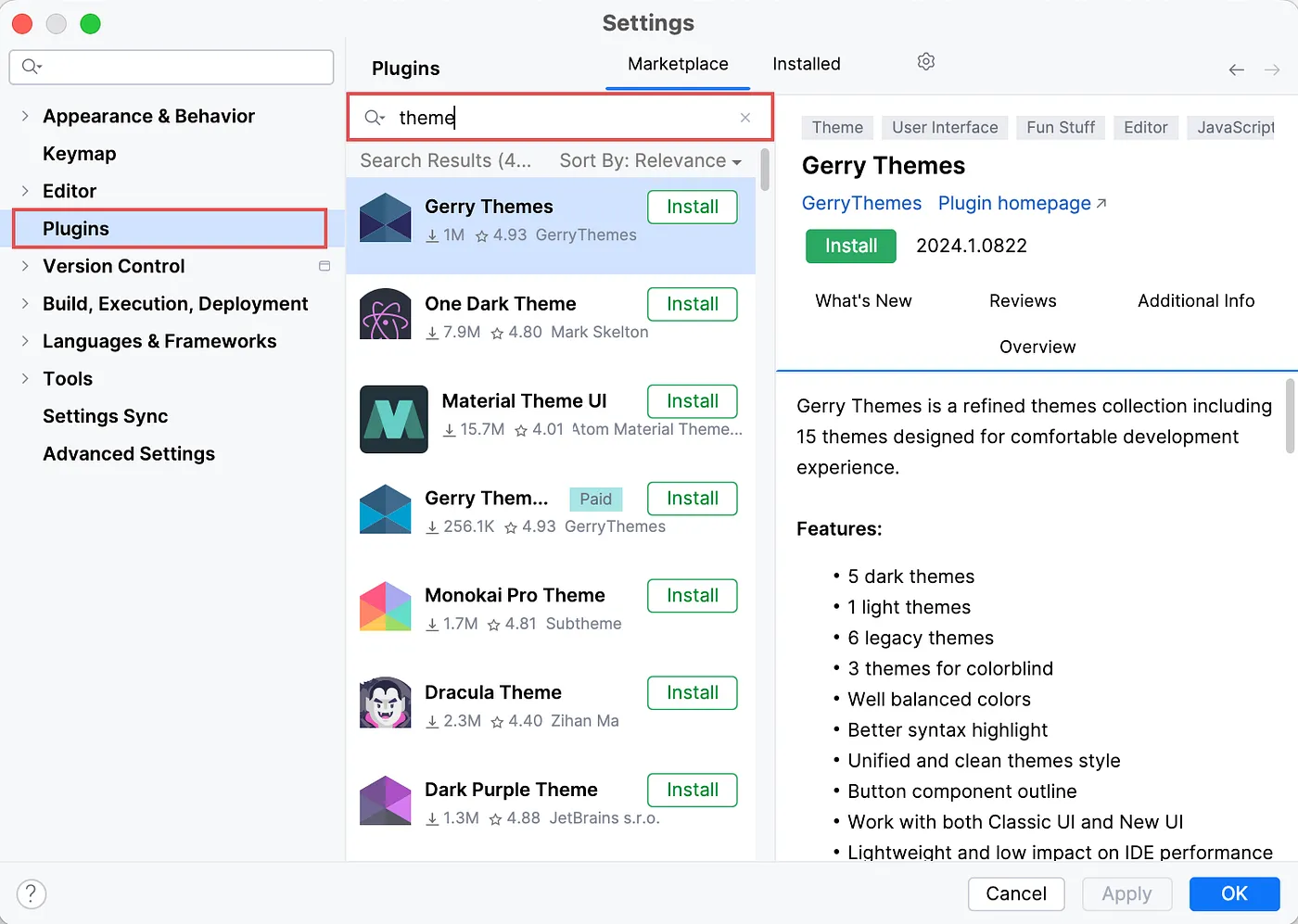This screenshot has width=1298, height=924.
Task: Expand the Version Control section
Action: pos(24,266)
